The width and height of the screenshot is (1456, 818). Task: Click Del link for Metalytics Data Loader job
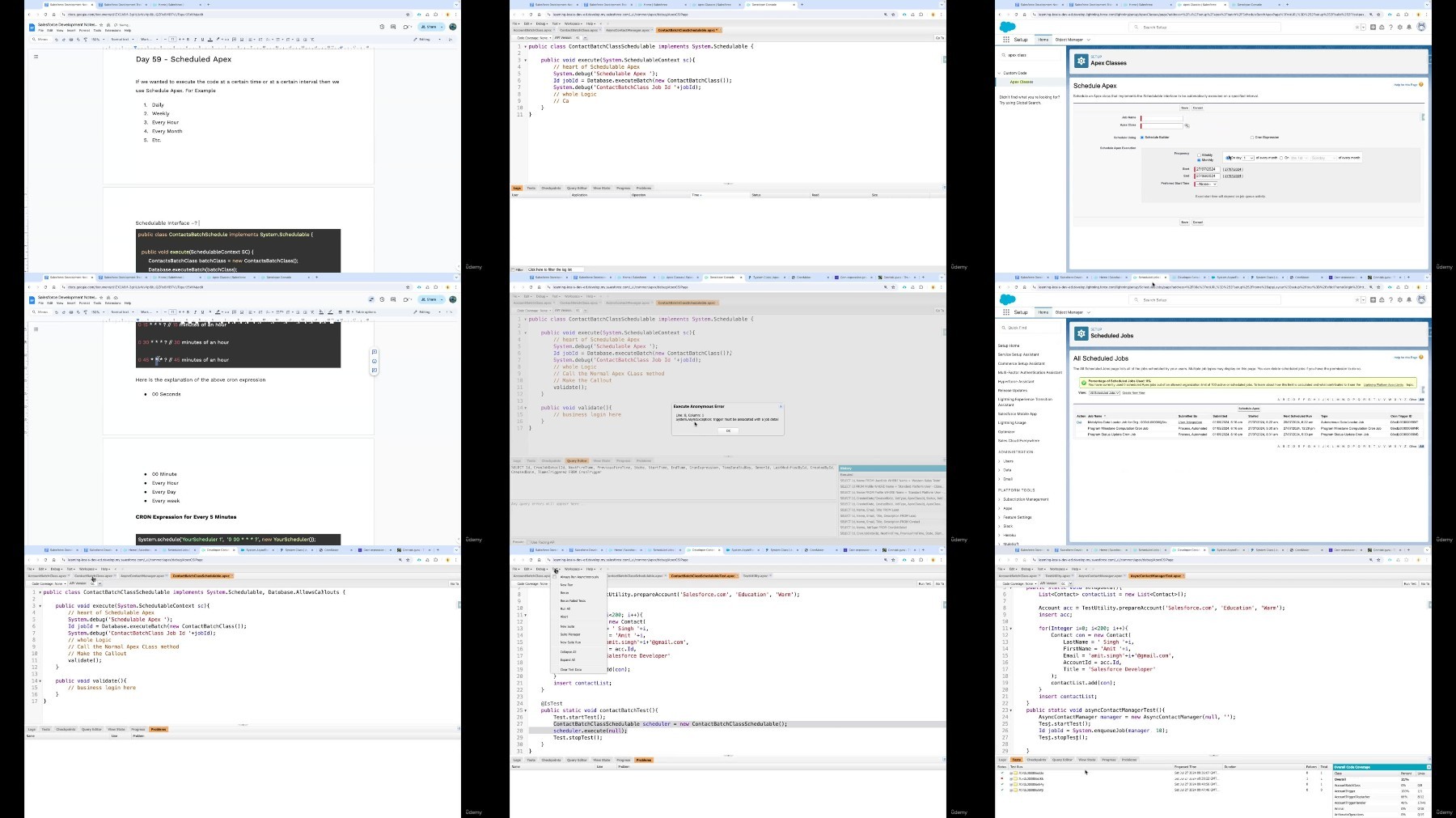pyautogui.click(x=1079, y=422)
